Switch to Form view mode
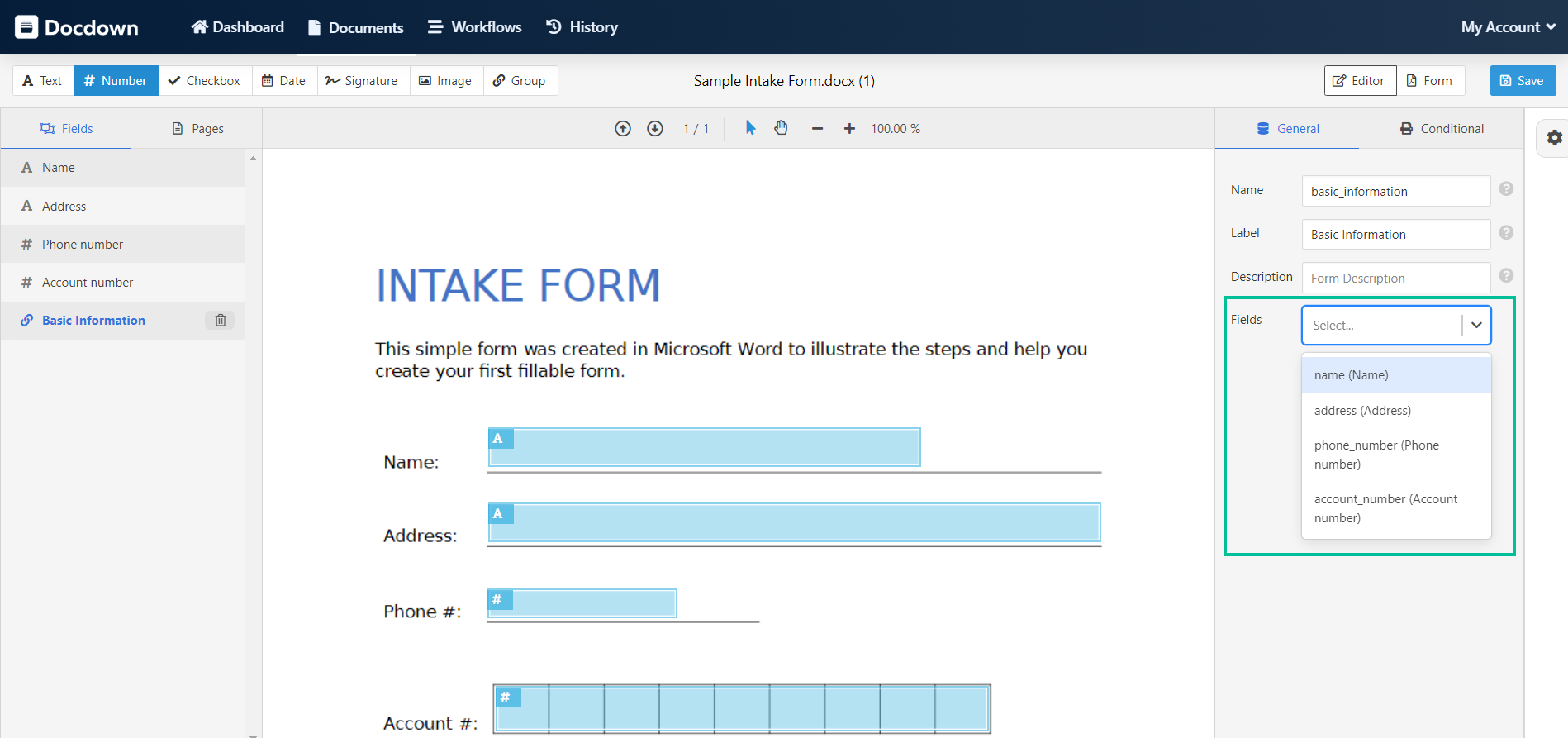The width and height of the screenshot is (1568, 738). pos(1429,81)
